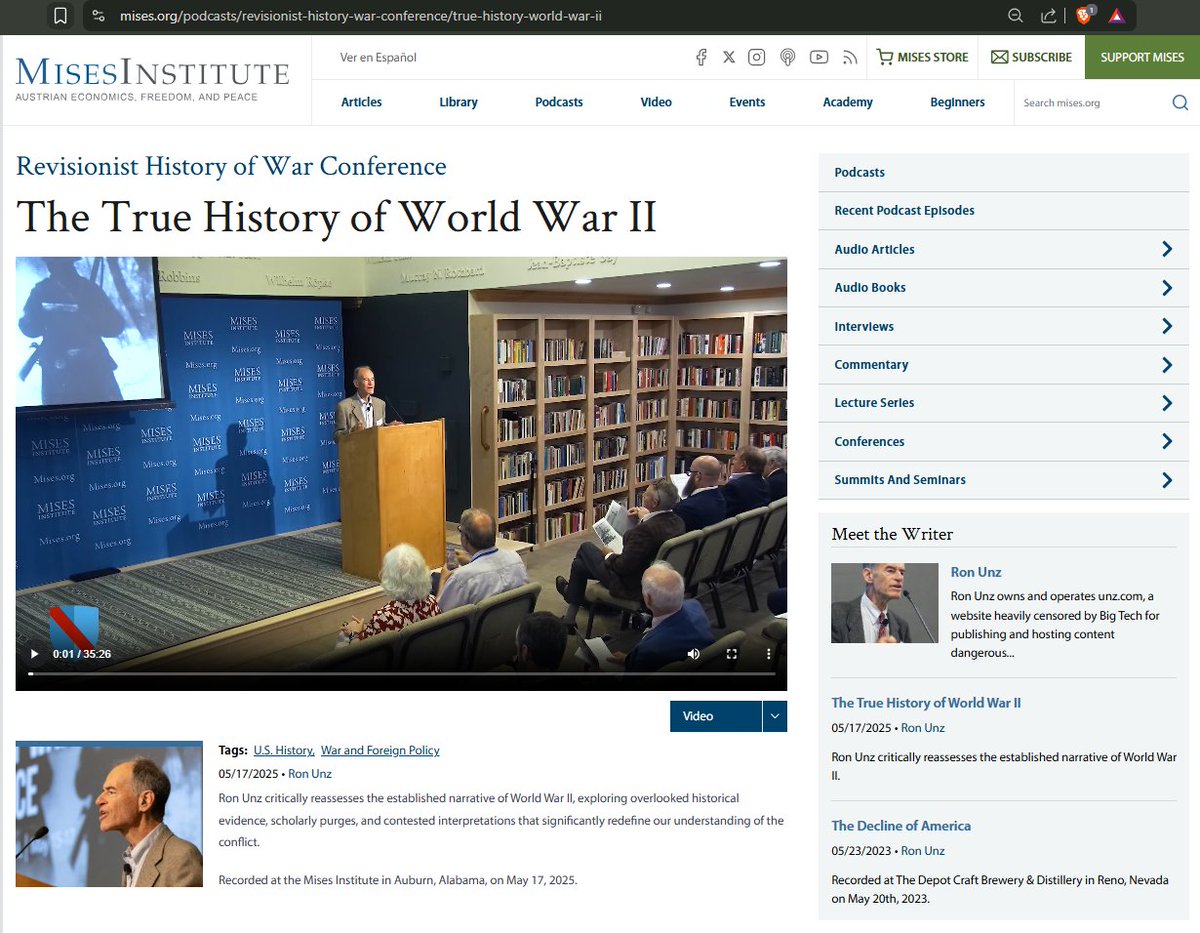
Task: Switch language via Ver en Español
Action: pyautogui.click(x=378, y=57)
